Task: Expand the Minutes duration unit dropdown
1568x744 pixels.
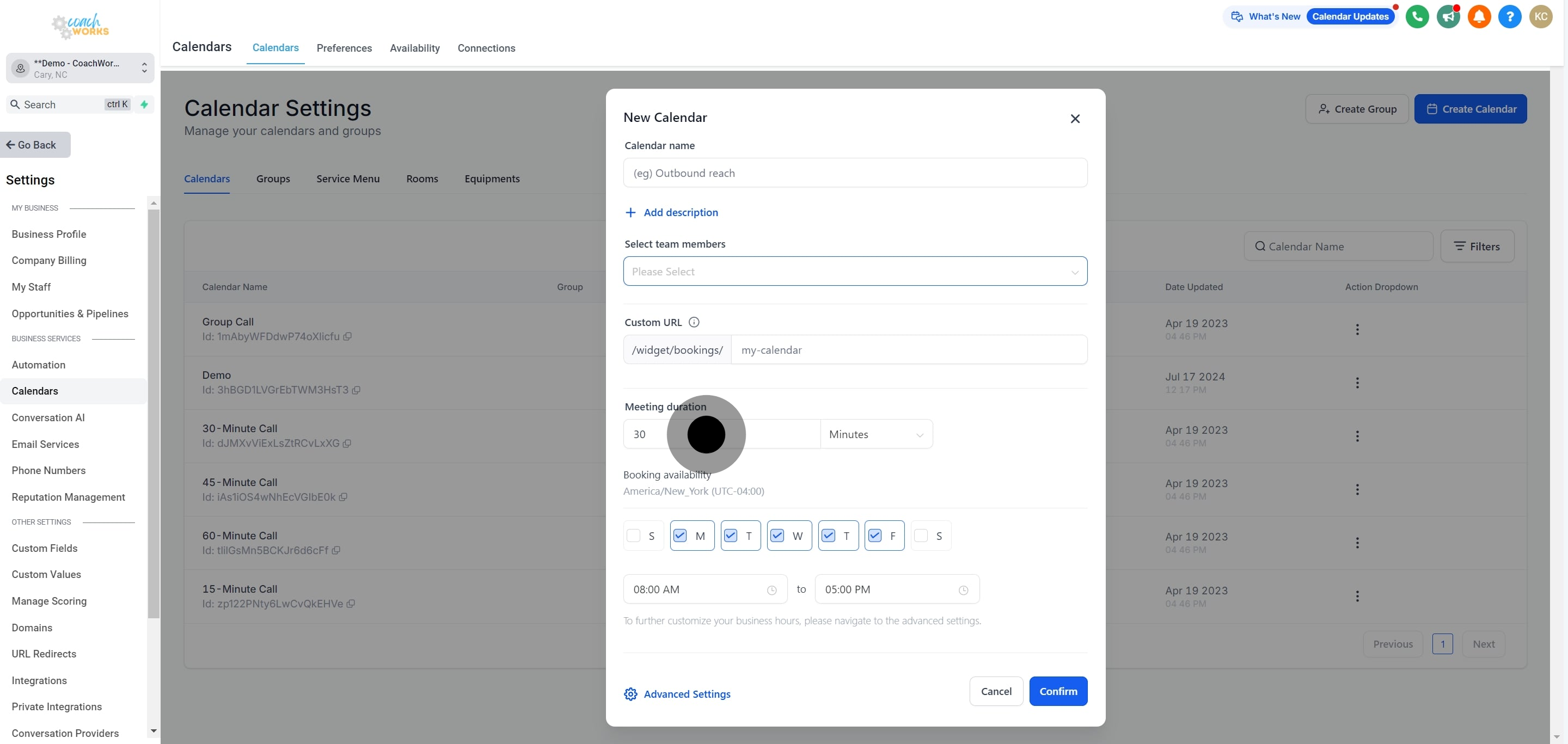Action: (876, 434)
